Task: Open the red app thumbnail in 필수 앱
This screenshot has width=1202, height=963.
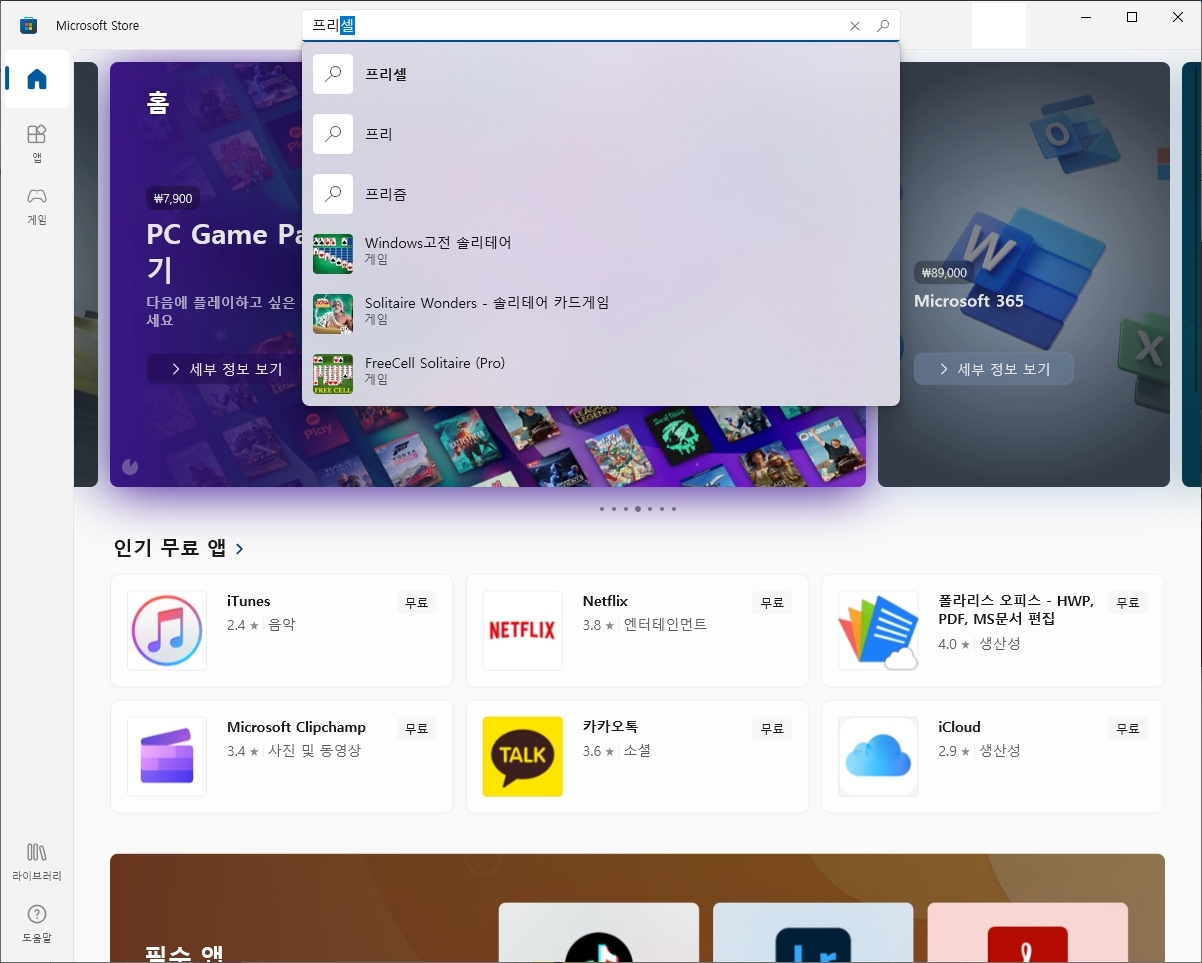Action: click(1027, 933)
